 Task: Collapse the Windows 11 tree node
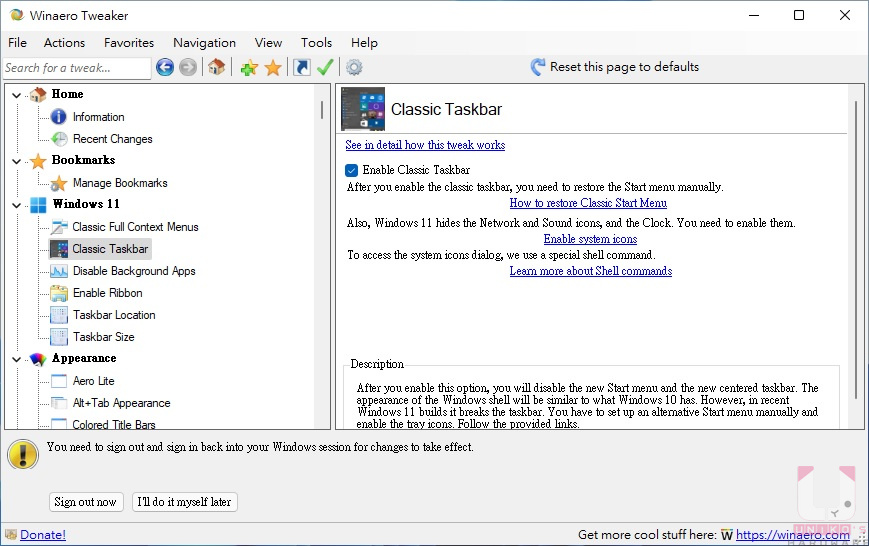pos(16,205)
